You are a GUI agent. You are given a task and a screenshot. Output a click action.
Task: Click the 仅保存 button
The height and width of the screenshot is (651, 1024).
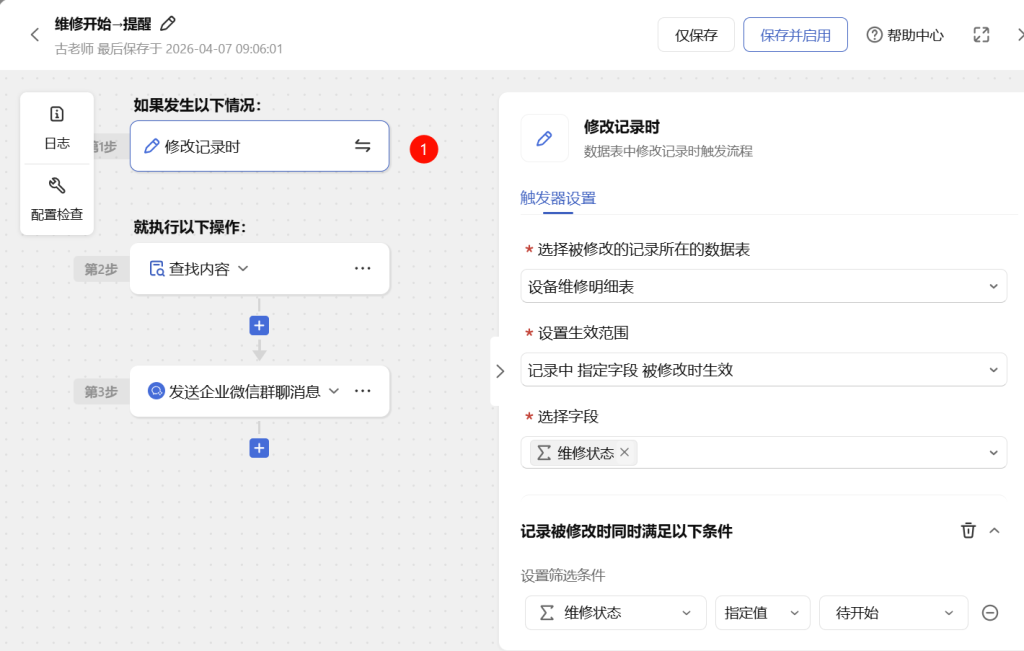click(696, 35)
